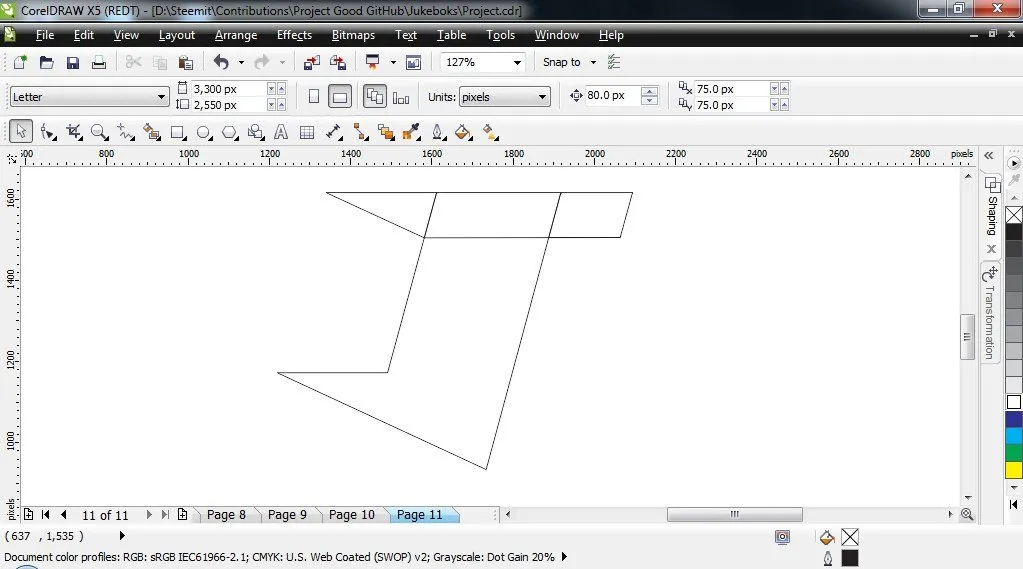This screenshot has width=1023, height=569.
Task: Expand the color profiles flyout arrow
Action: 564,557
